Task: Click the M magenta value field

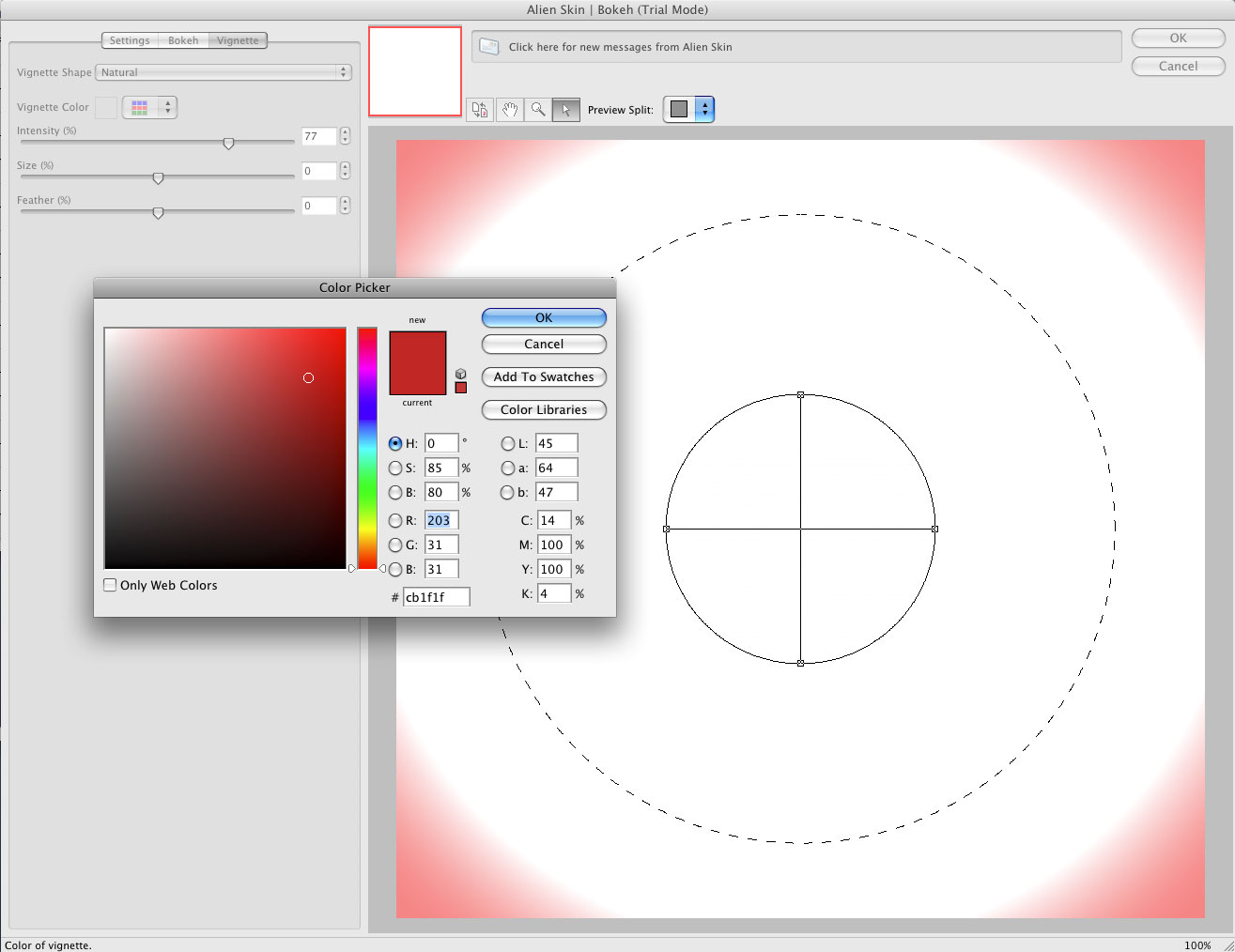Action: (554, 545)
